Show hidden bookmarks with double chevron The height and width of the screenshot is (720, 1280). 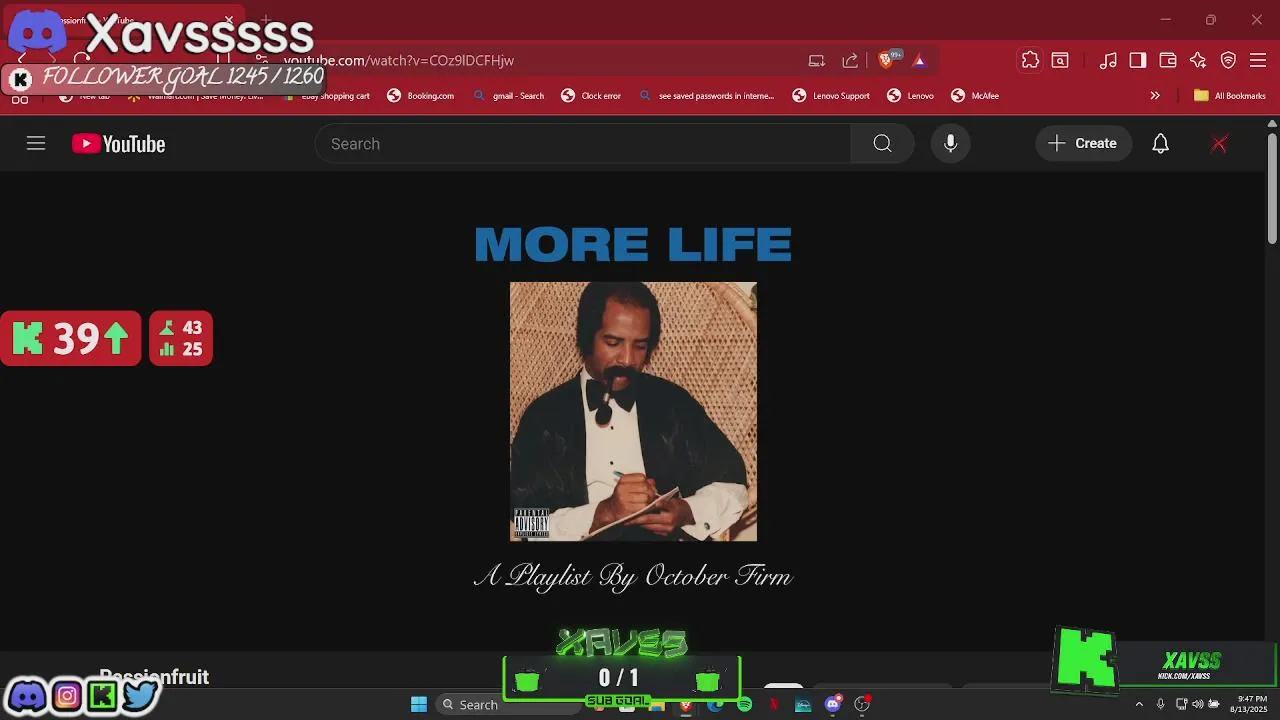pos(1155,96)
